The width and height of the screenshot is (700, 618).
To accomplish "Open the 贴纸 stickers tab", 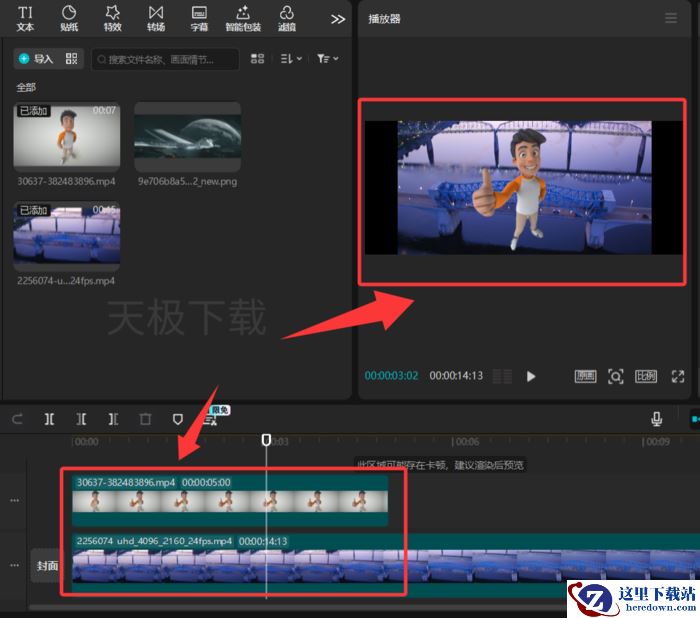I will (69, 19).
